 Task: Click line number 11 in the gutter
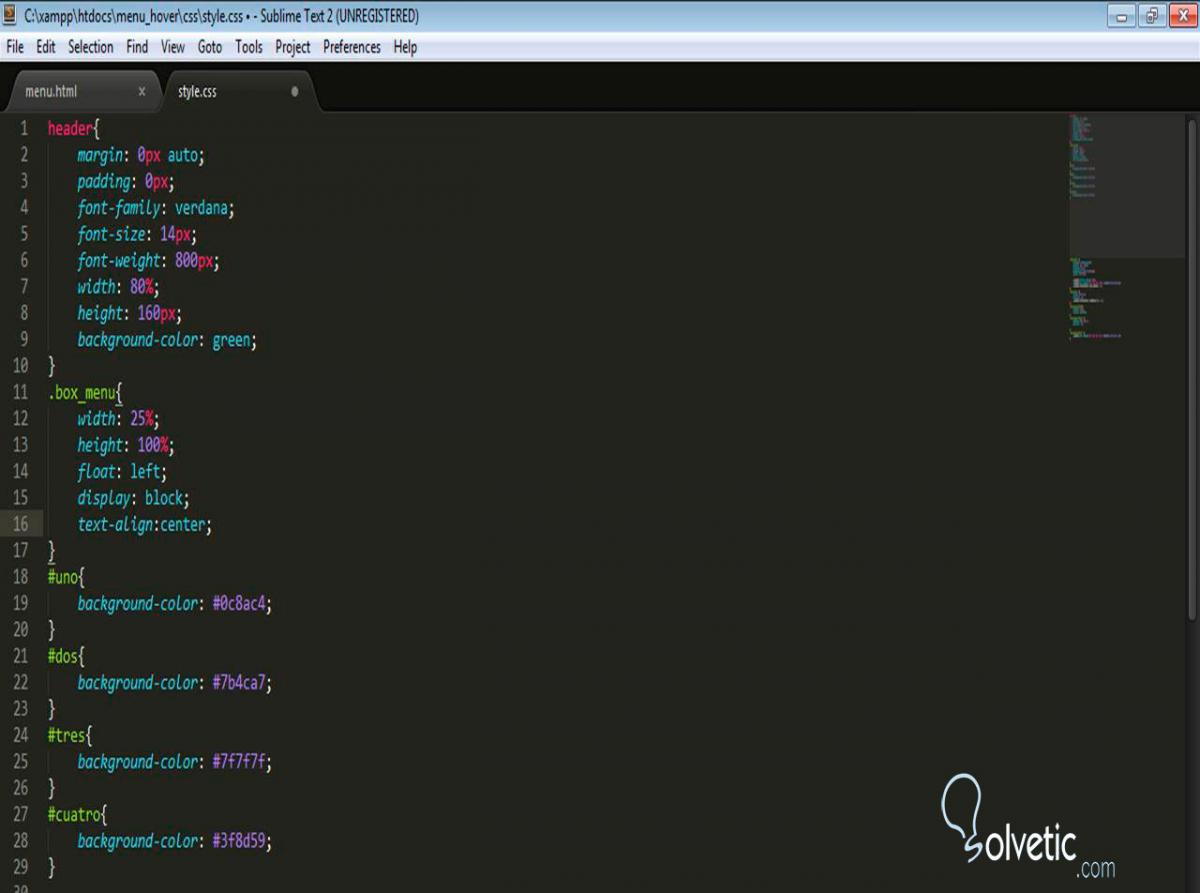click(21, 392)
